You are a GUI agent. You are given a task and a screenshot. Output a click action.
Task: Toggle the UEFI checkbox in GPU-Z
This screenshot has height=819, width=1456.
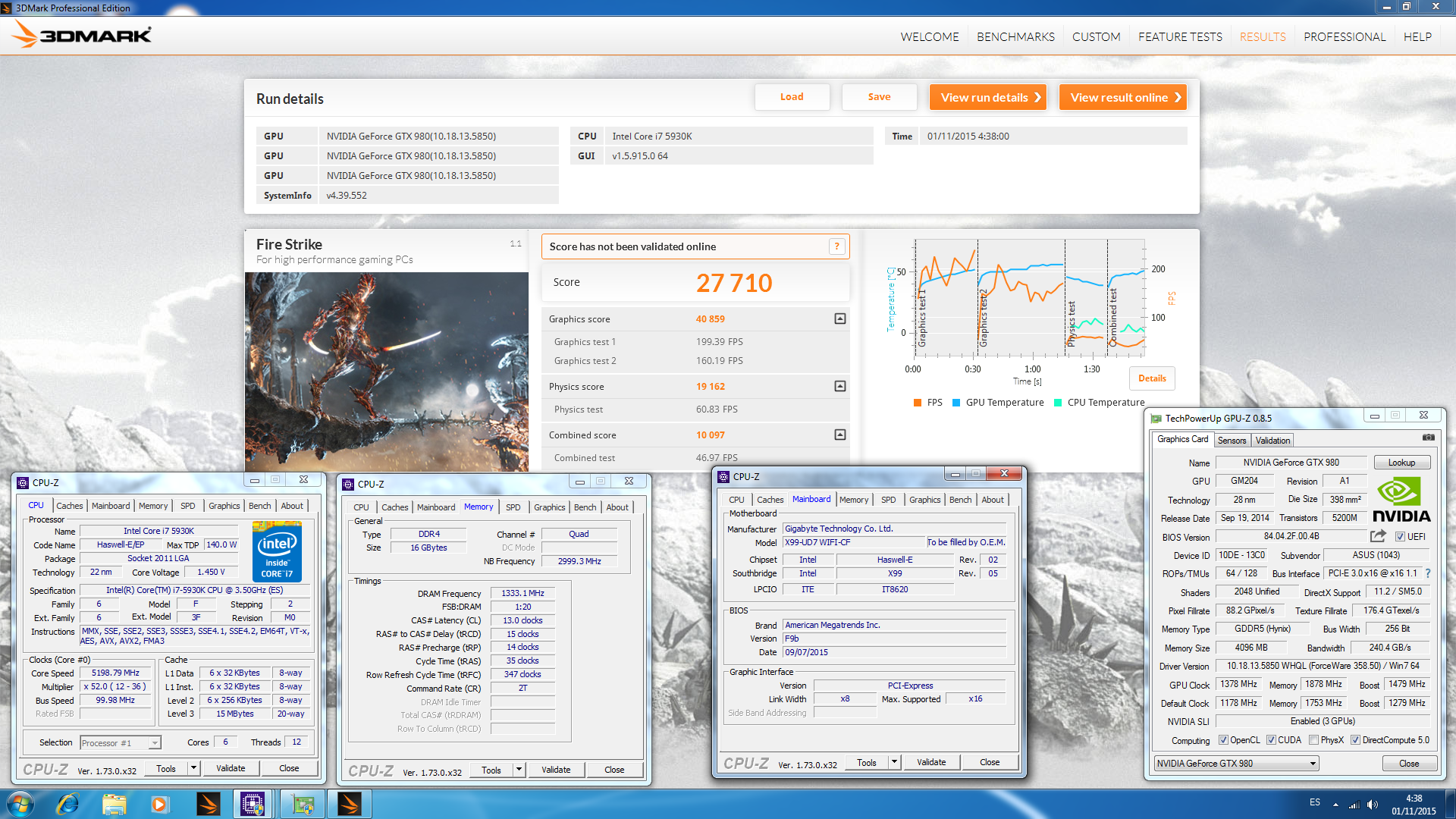coord(1400,536)
